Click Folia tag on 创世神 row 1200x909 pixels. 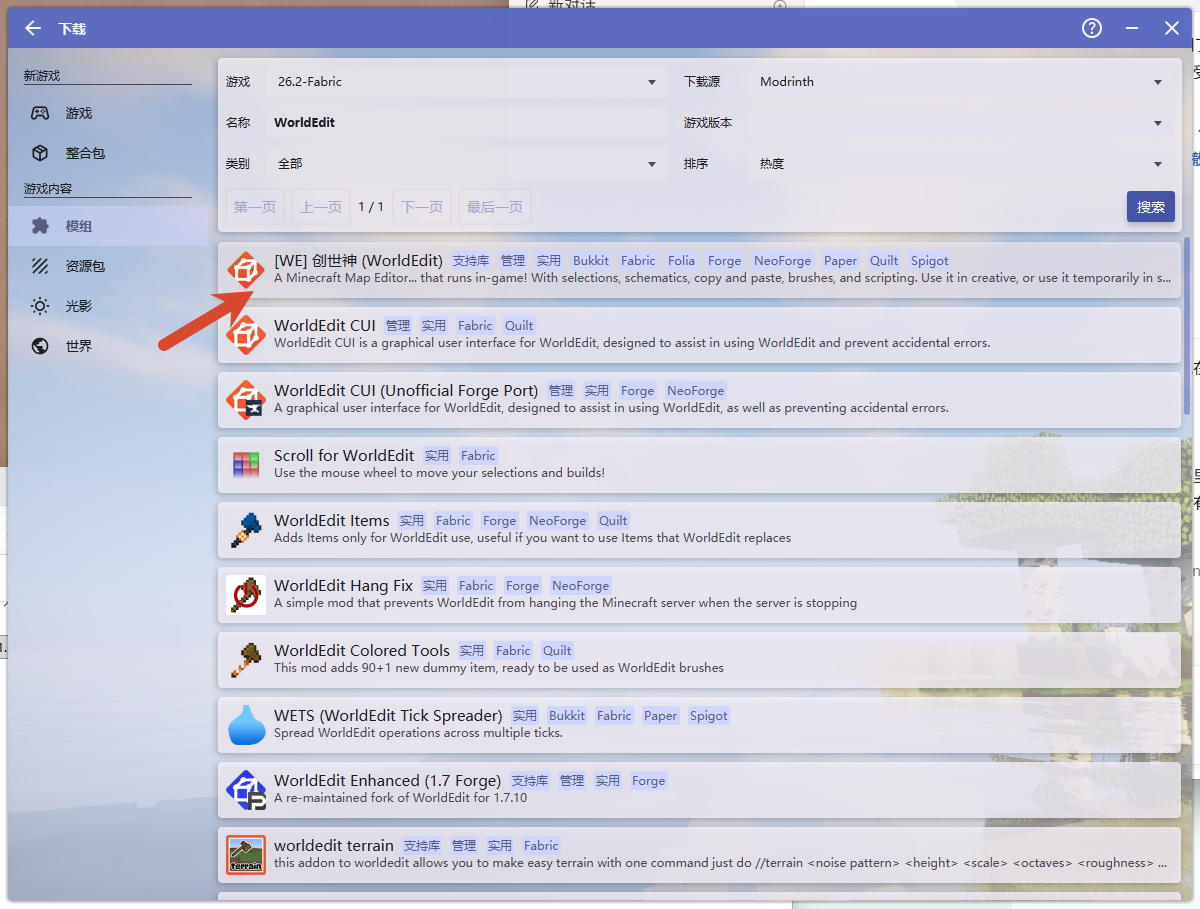[681, 261]
